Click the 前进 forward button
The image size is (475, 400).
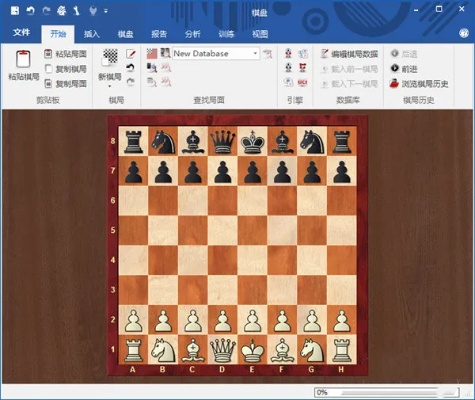click(404, 69)
